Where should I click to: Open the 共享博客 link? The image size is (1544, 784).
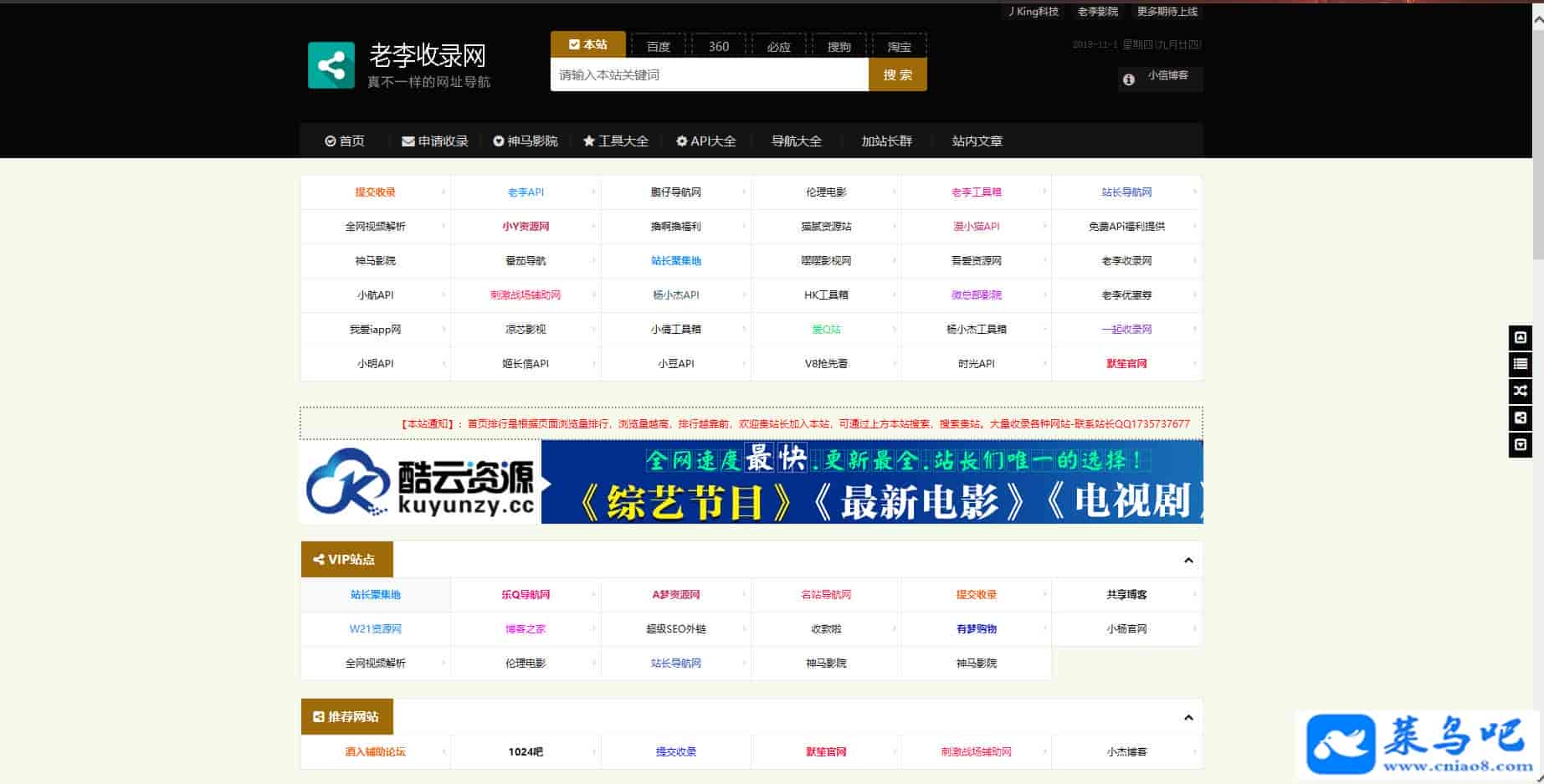coord(1126,595)
